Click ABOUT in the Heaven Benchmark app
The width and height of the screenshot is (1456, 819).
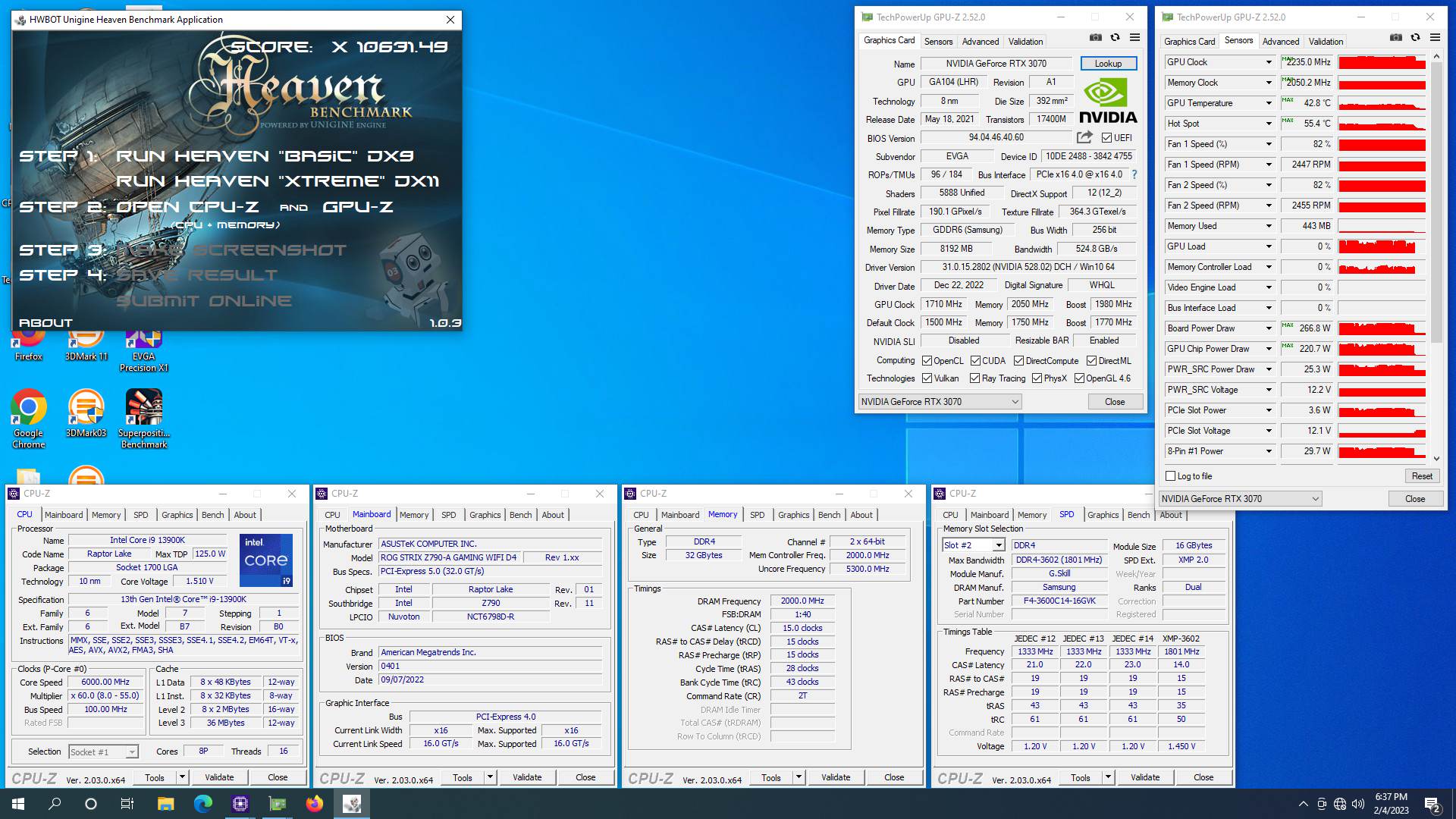[x=45, y=323]
